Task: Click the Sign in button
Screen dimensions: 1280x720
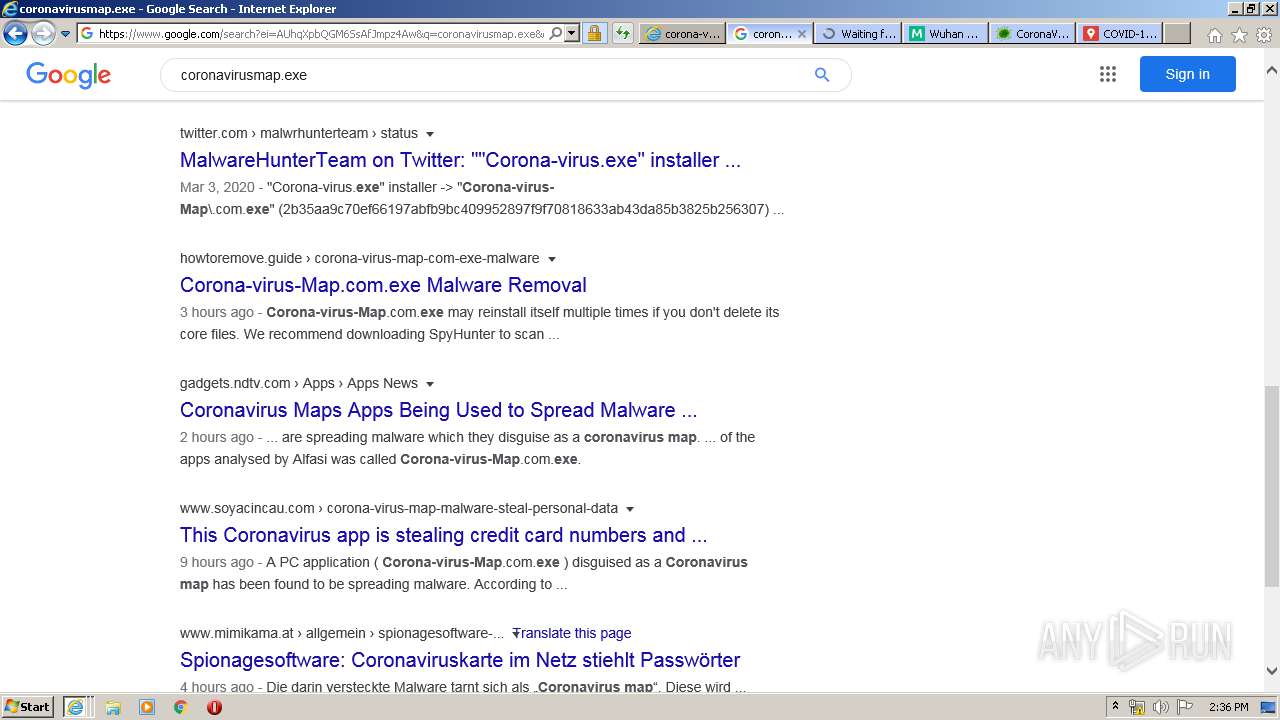Action: (x=1187, y=74)
